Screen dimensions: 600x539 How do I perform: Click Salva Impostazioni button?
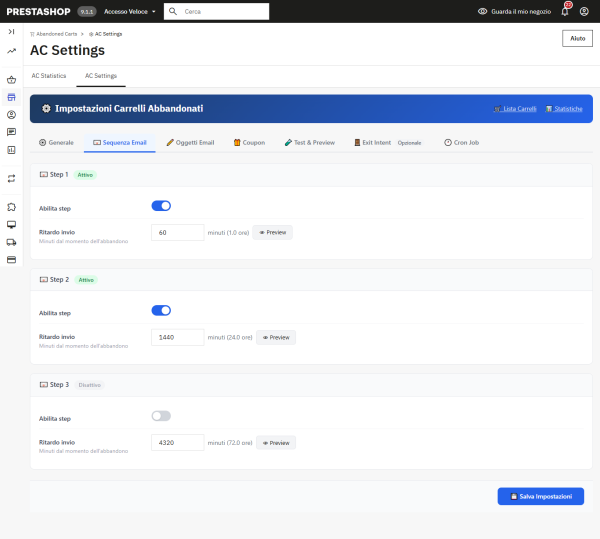point(541,496)
